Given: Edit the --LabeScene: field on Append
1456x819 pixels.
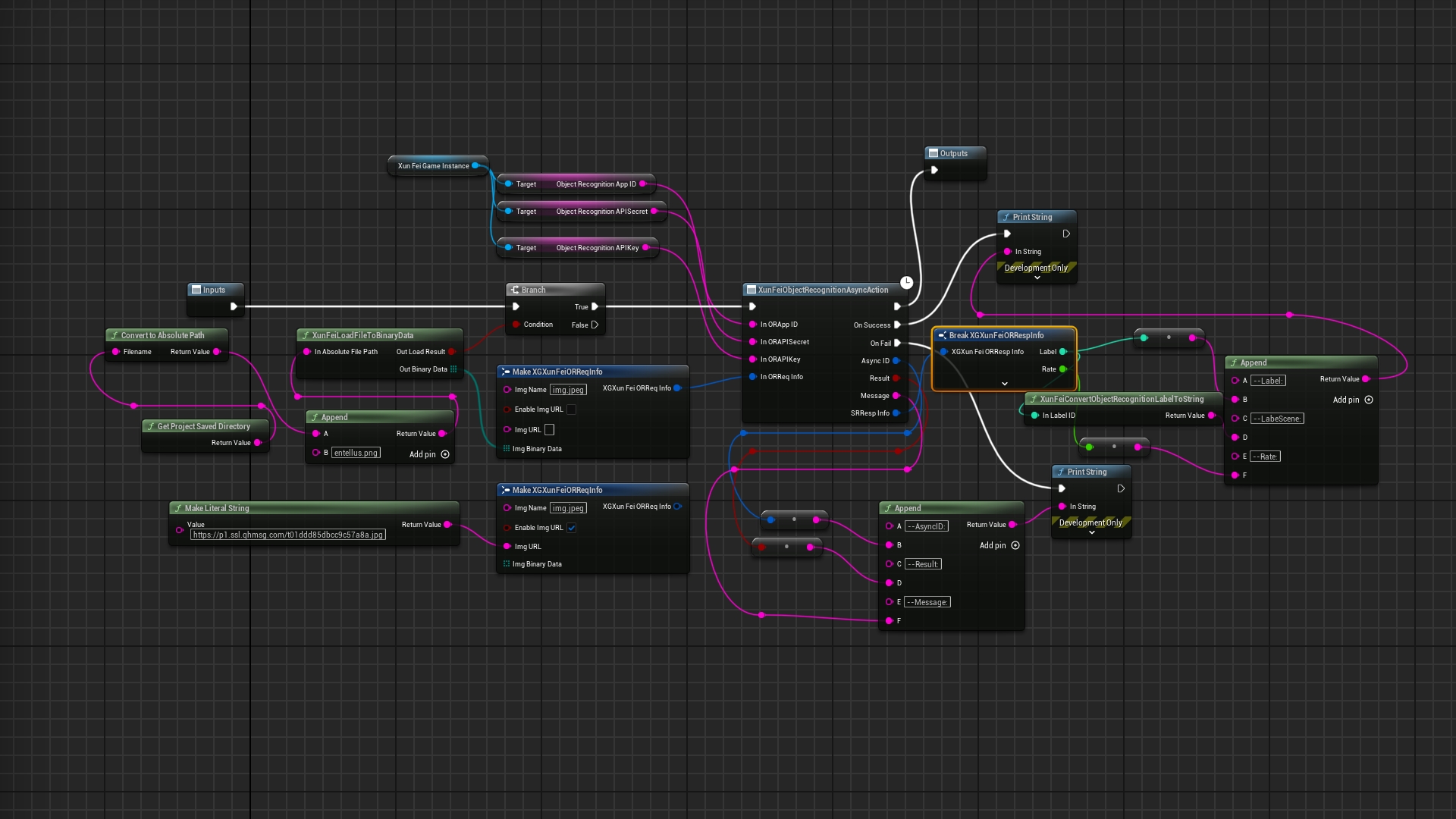Looking at the screenshot, I should (x=1277, y=419).
